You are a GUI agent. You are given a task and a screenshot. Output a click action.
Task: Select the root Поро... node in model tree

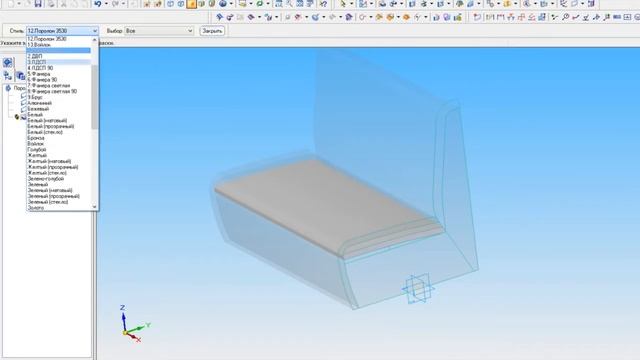click(20, 88)
